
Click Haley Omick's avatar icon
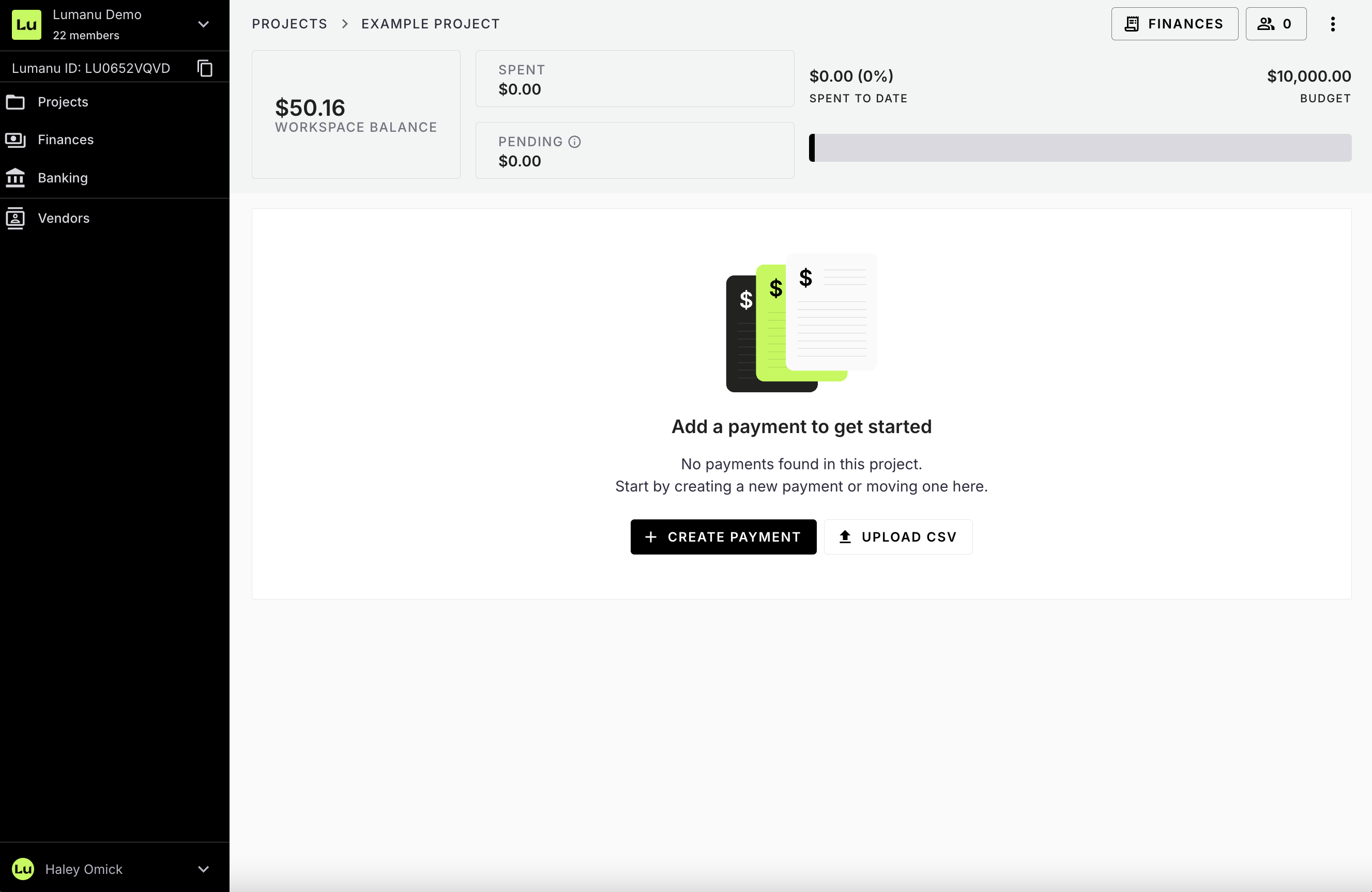point(23,868)
